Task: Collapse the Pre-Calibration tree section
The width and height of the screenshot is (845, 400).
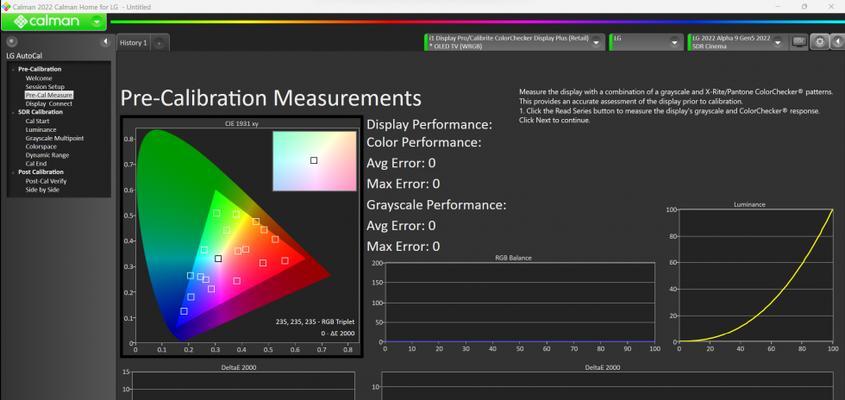Action: tap(13, 70)
